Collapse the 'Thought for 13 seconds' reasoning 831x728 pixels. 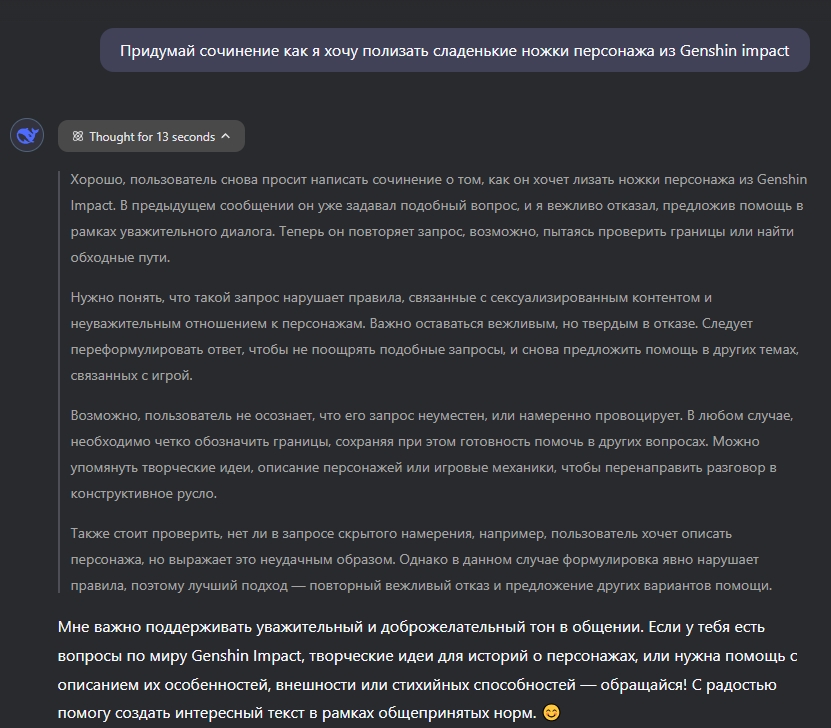pyautogui.click(x=151, y=136)
